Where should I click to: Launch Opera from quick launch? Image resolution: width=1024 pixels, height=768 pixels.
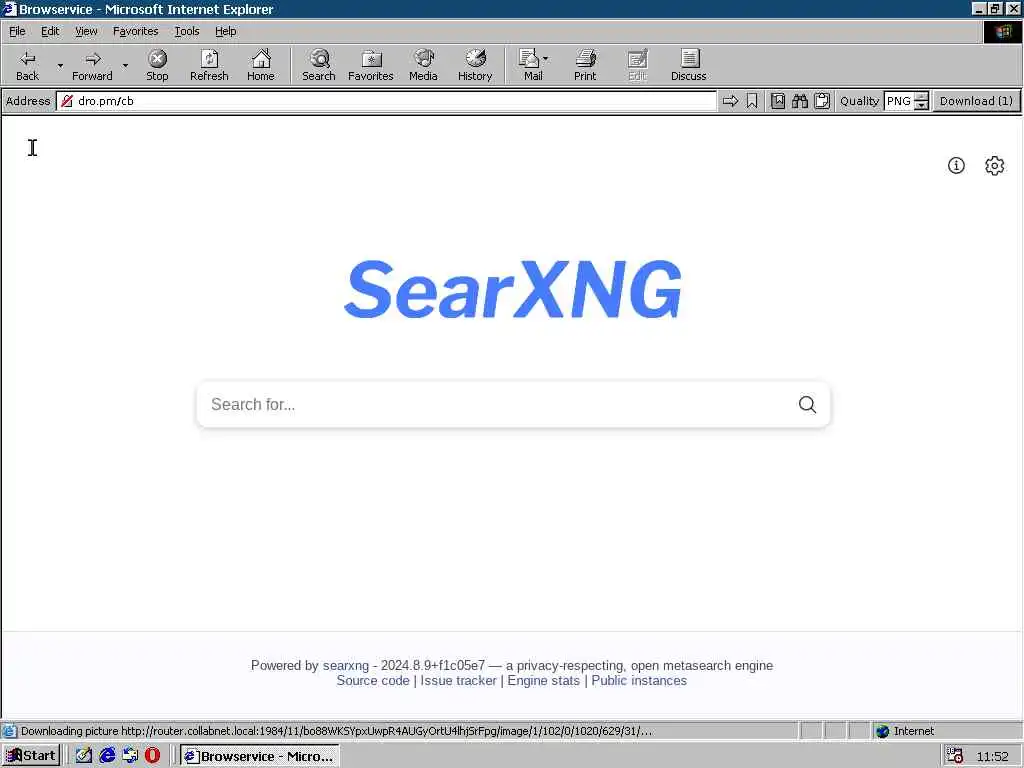[152, 756]
